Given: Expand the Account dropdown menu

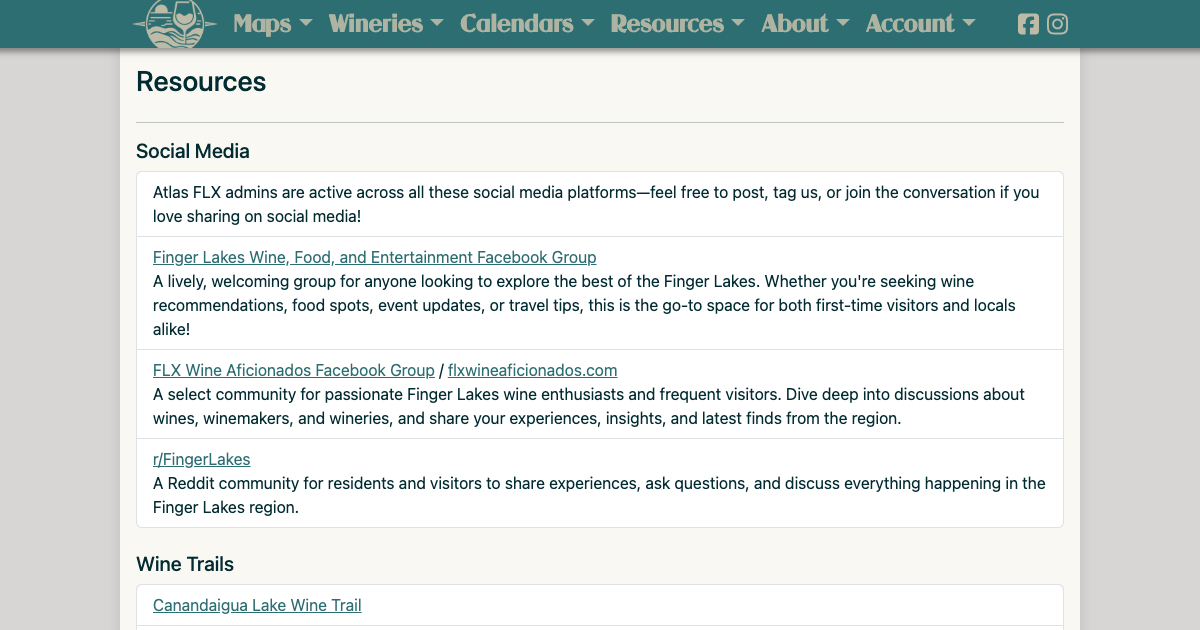Looking at the screenshot, I should coord(920,24).
